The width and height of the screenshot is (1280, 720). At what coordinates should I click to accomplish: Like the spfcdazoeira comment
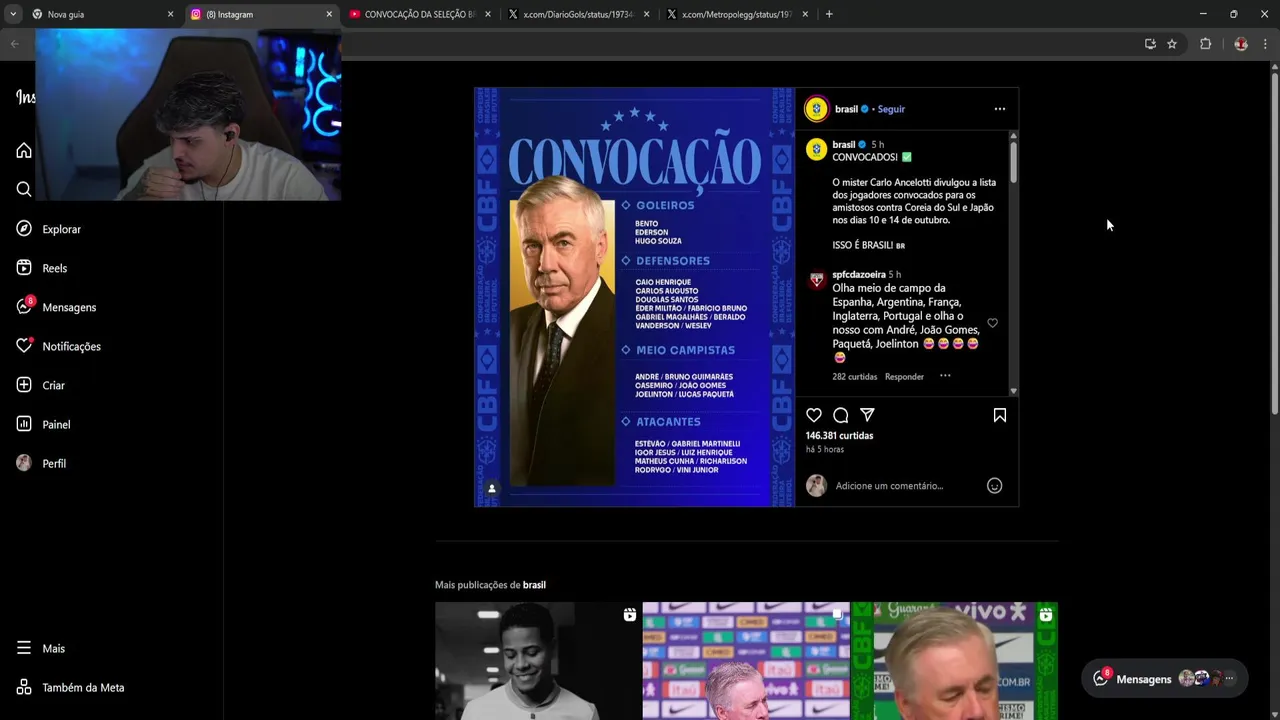pyautogui.click(x=992, y=323)
